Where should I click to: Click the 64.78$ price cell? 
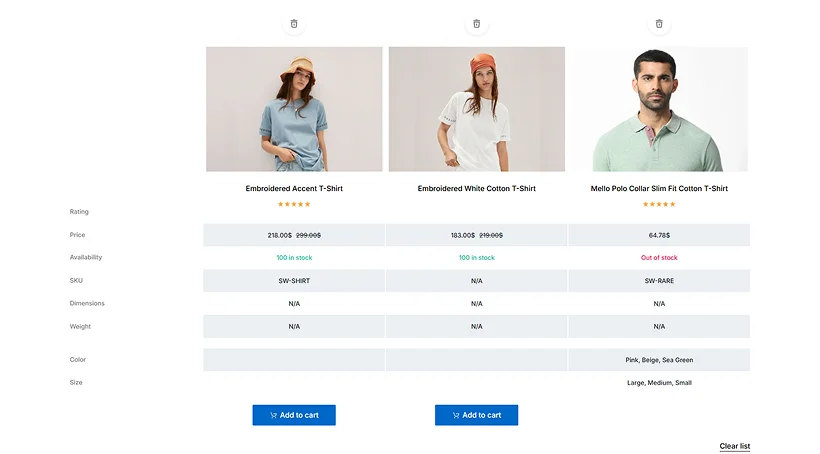click(x=659, y=235)
